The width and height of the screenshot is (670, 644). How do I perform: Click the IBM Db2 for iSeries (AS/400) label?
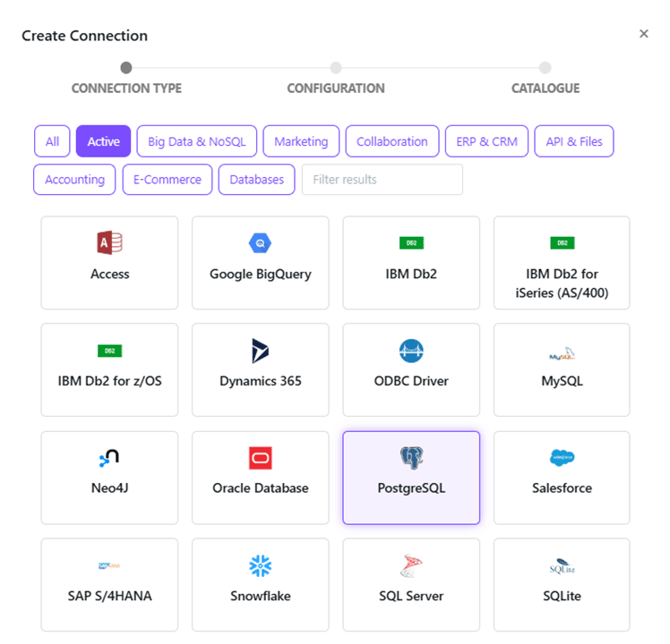(562, 283)
